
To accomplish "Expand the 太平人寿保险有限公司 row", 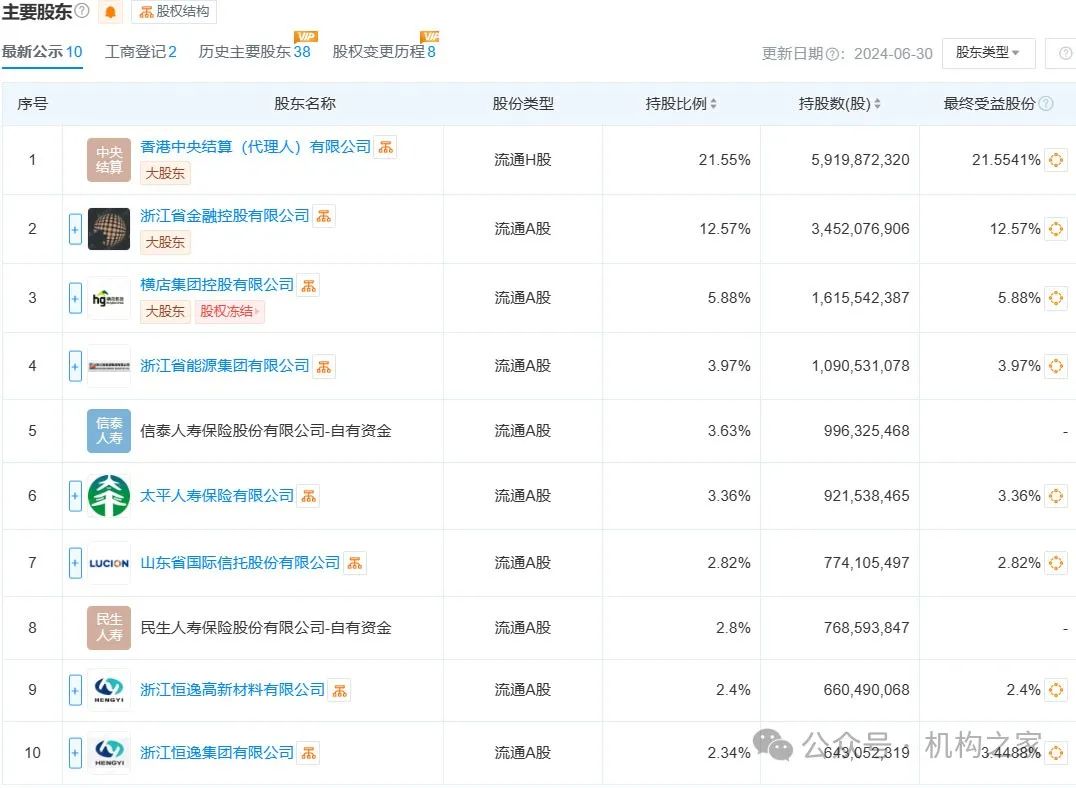I will (x=75, y=496).
